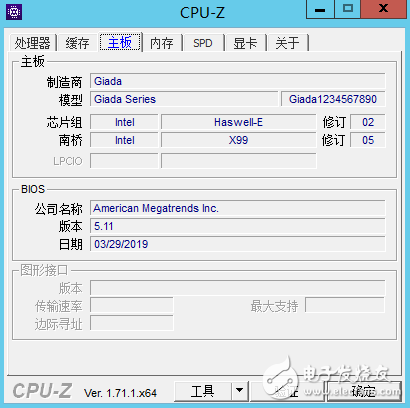Viewport: 410px width, 408px height.
Task: Open the 关于 tab
Action: coord(287,43)
